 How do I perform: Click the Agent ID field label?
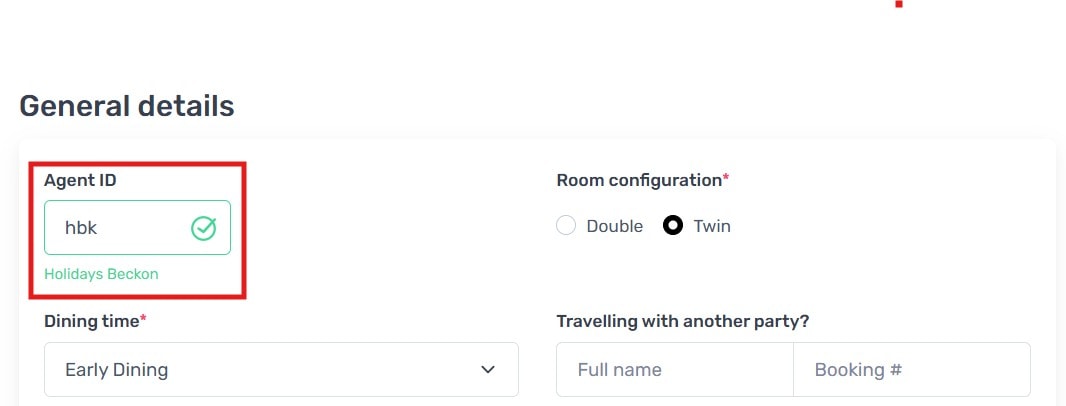coord(80,181)
